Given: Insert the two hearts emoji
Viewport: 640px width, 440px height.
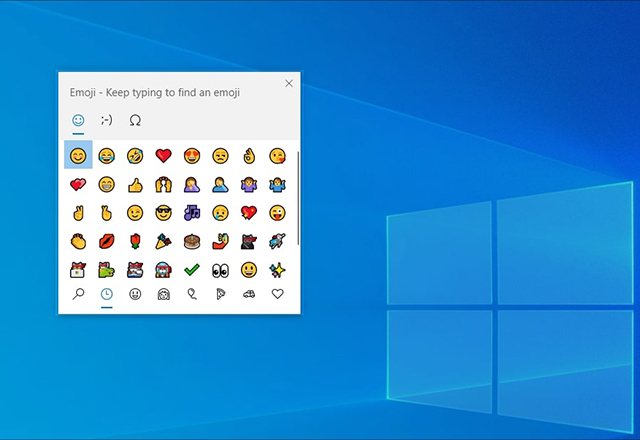Looking at the screenshot, I should coord(78,184).
